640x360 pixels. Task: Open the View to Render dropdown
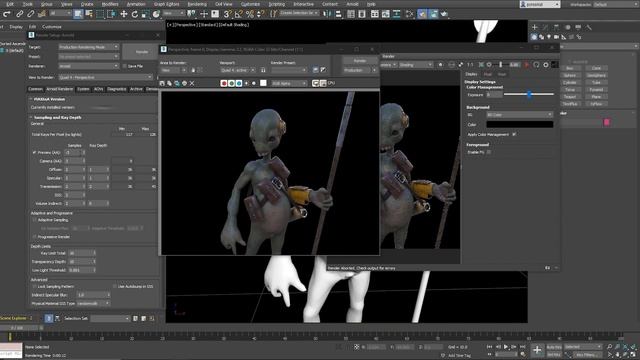click(x=106, y=77)
